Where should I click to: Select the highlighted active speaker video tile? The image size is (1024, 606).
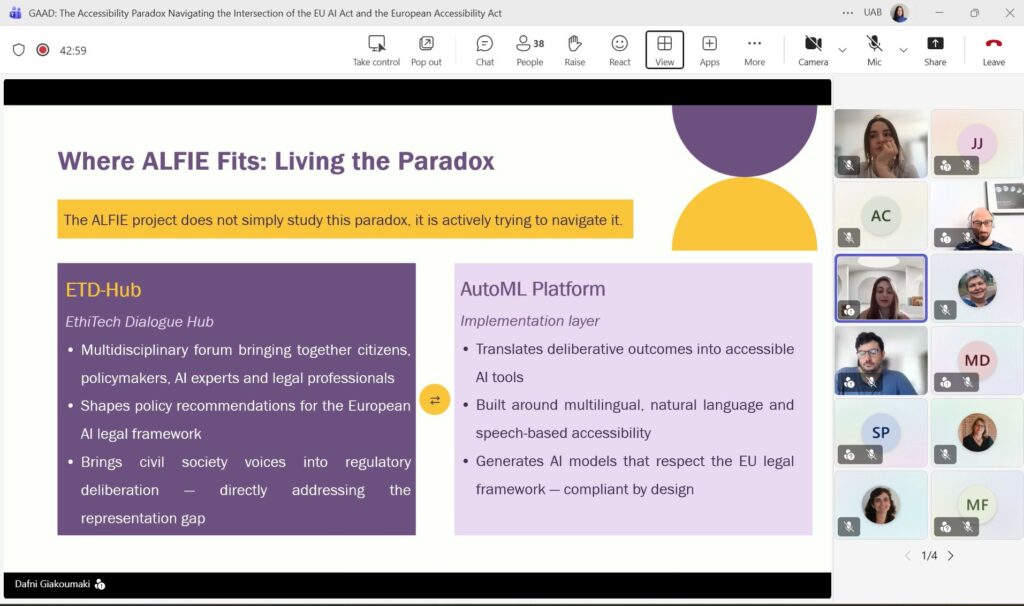pyautogui.click(x=881, y=288)
